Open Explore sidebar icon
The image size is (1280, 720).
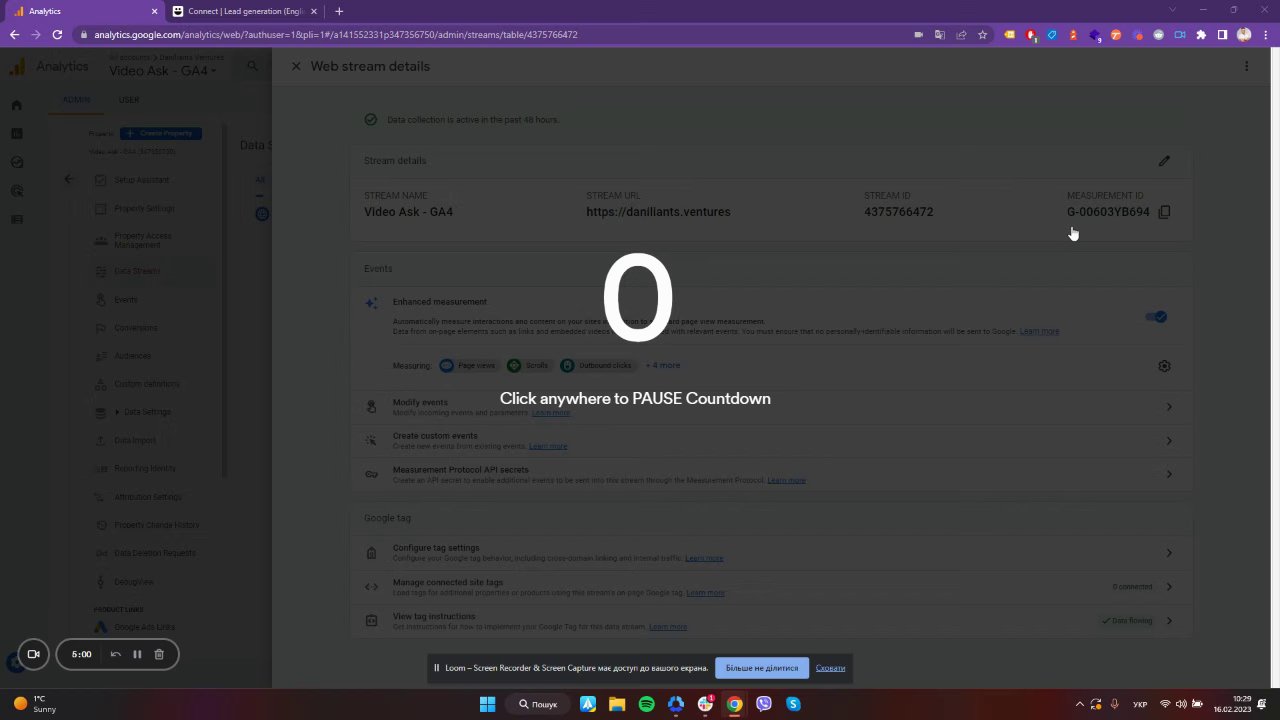coord(16,162)
